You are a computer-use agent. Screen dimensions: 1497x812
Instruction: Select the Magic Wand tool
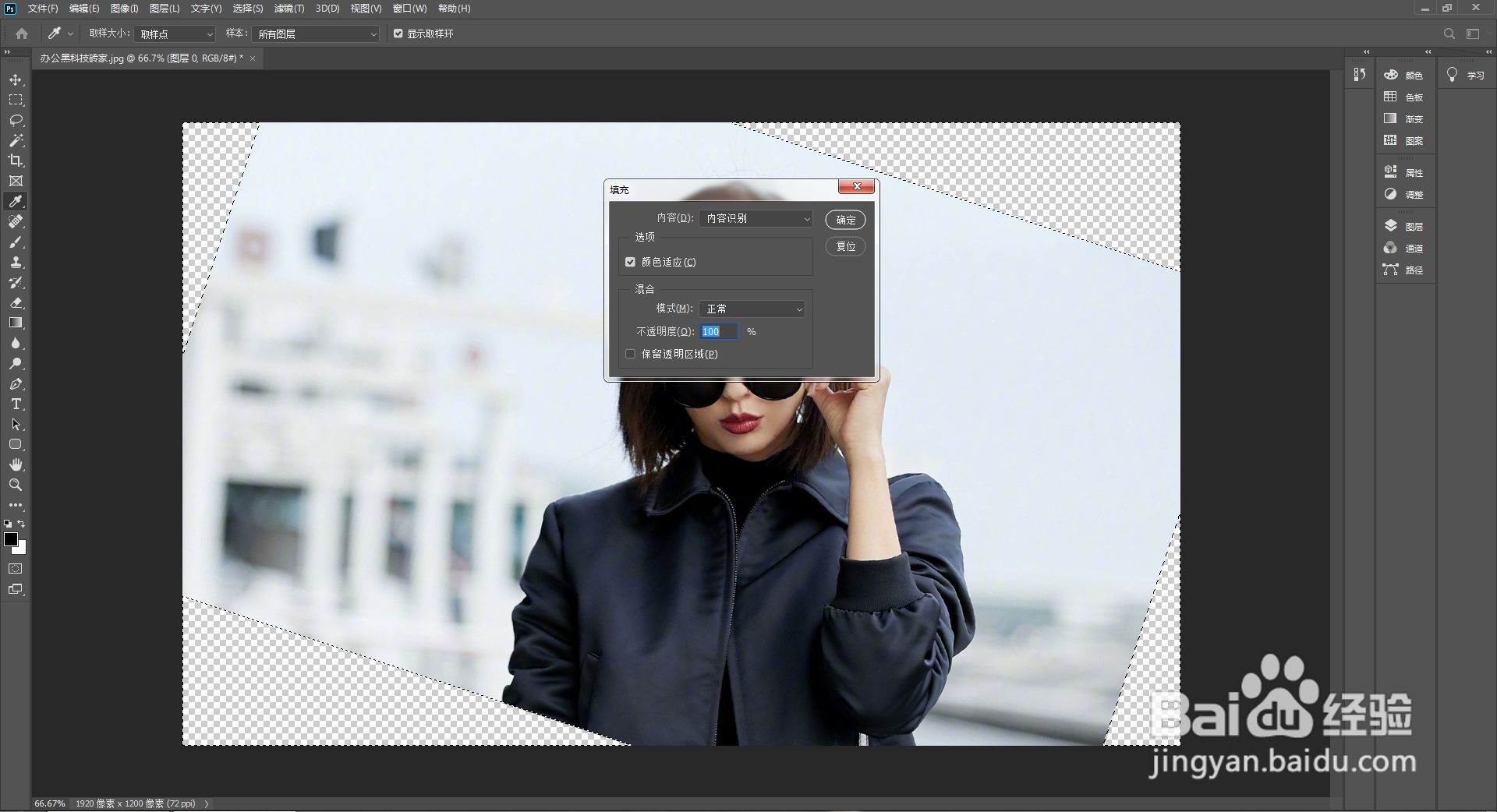(x=16, y=141)
